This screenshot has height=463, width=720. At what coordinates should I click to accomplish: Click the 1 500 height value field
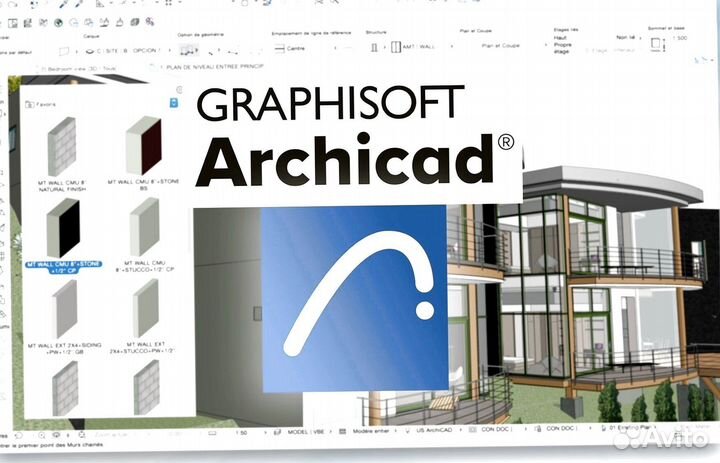coord(680,39)
